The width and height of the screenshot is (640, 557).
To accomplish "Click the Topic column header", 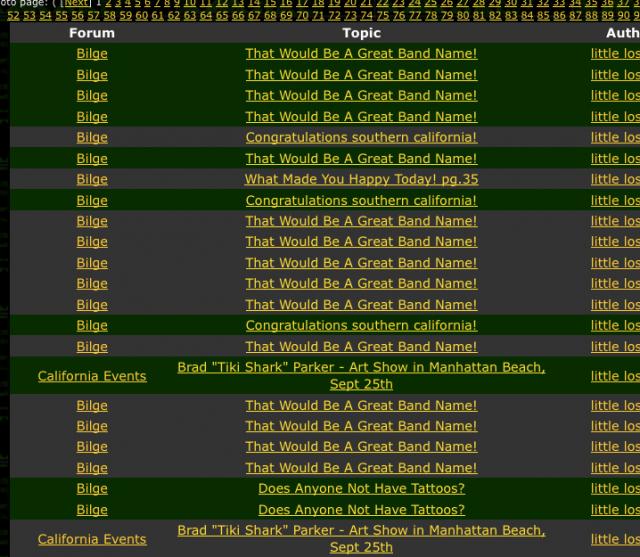I will tap(361, 33).
